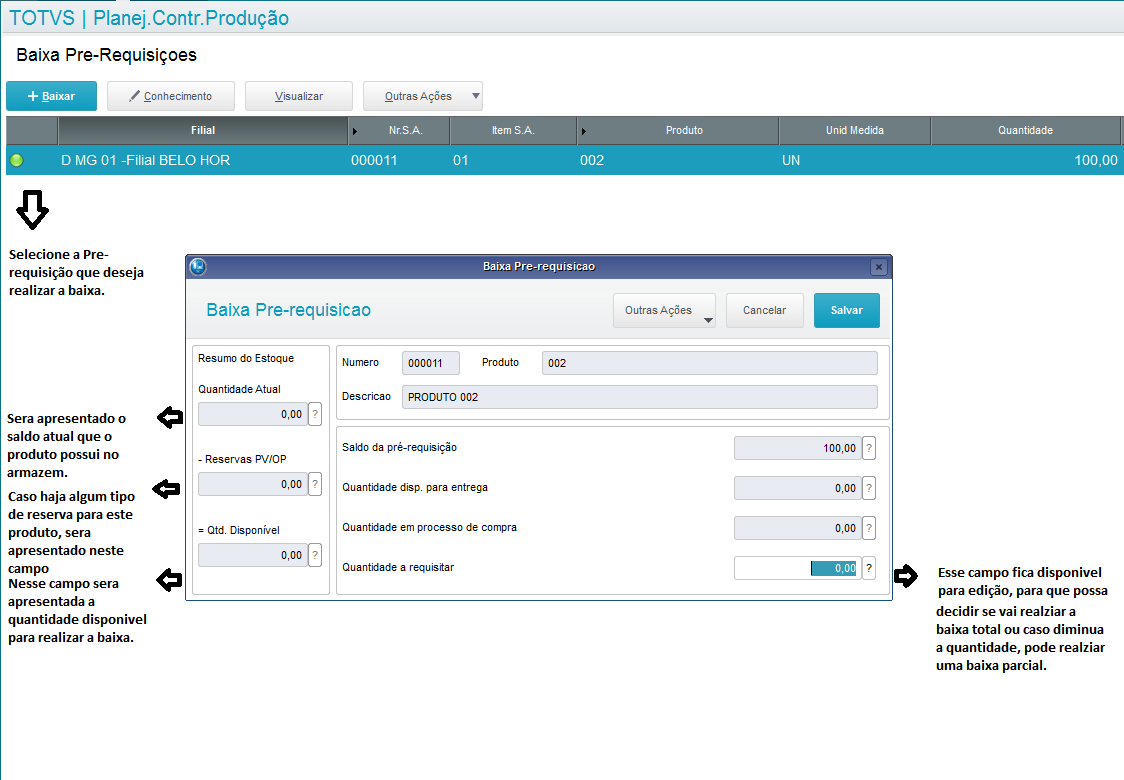Click the Descricao field PRODUTO 002
The image size is (1124, 780).
pos(639,397)
